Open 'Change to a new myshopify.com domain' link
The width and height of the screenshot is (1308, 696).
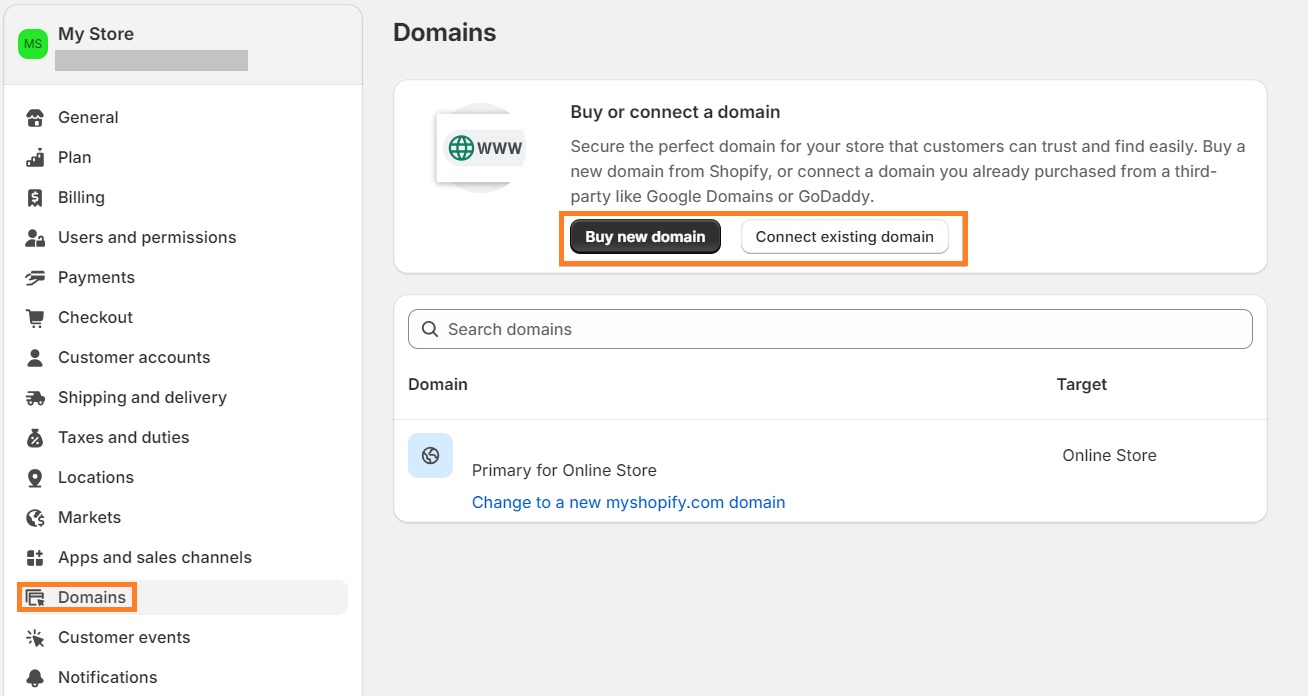pos(628,502)
